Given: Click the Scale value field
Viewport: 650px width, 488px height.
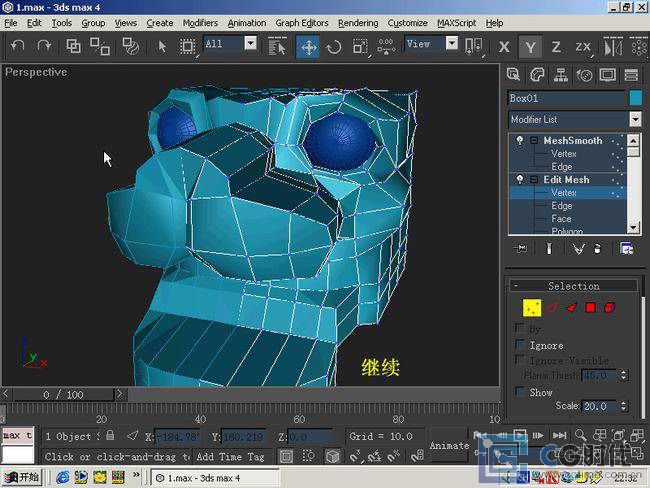Looking at the screenshot, I should click(x=600, y=406).
